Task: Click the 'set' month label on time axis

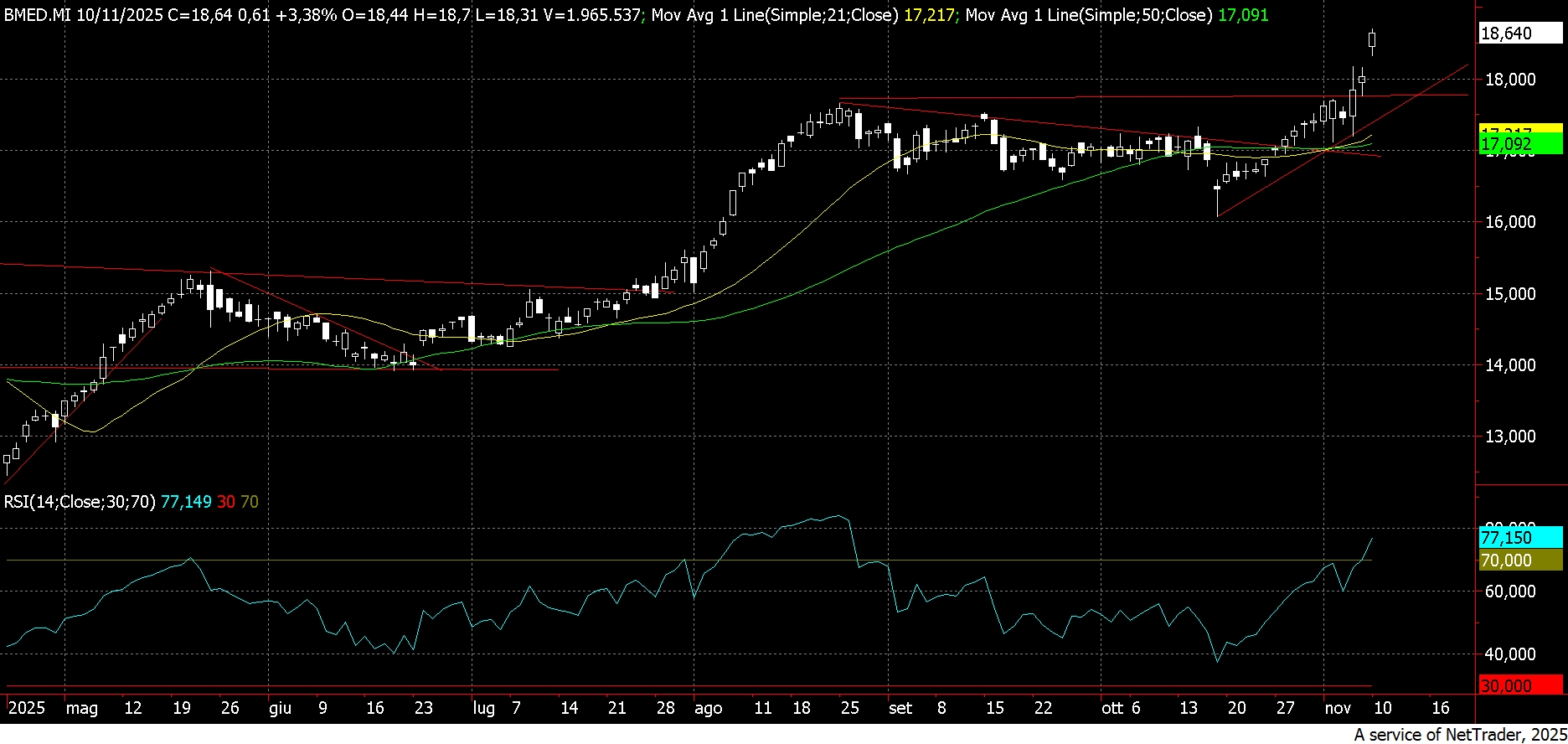Action: coord(900,708)
